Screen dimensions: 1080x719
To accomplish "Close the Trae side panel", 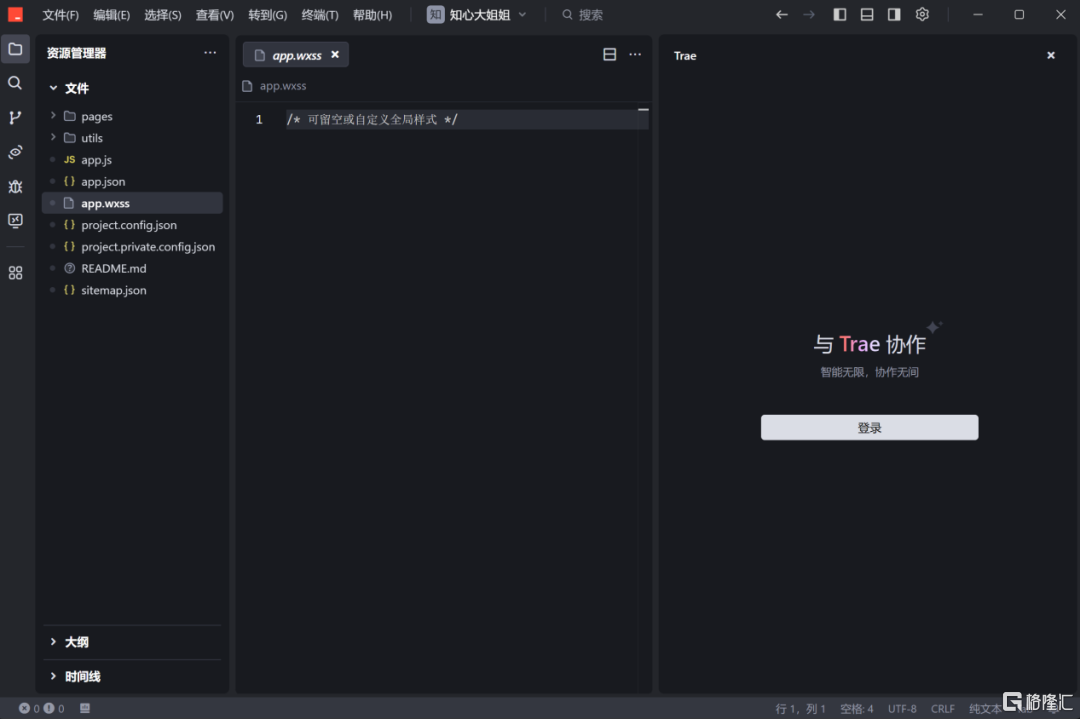I will [x=1051, y=55].
